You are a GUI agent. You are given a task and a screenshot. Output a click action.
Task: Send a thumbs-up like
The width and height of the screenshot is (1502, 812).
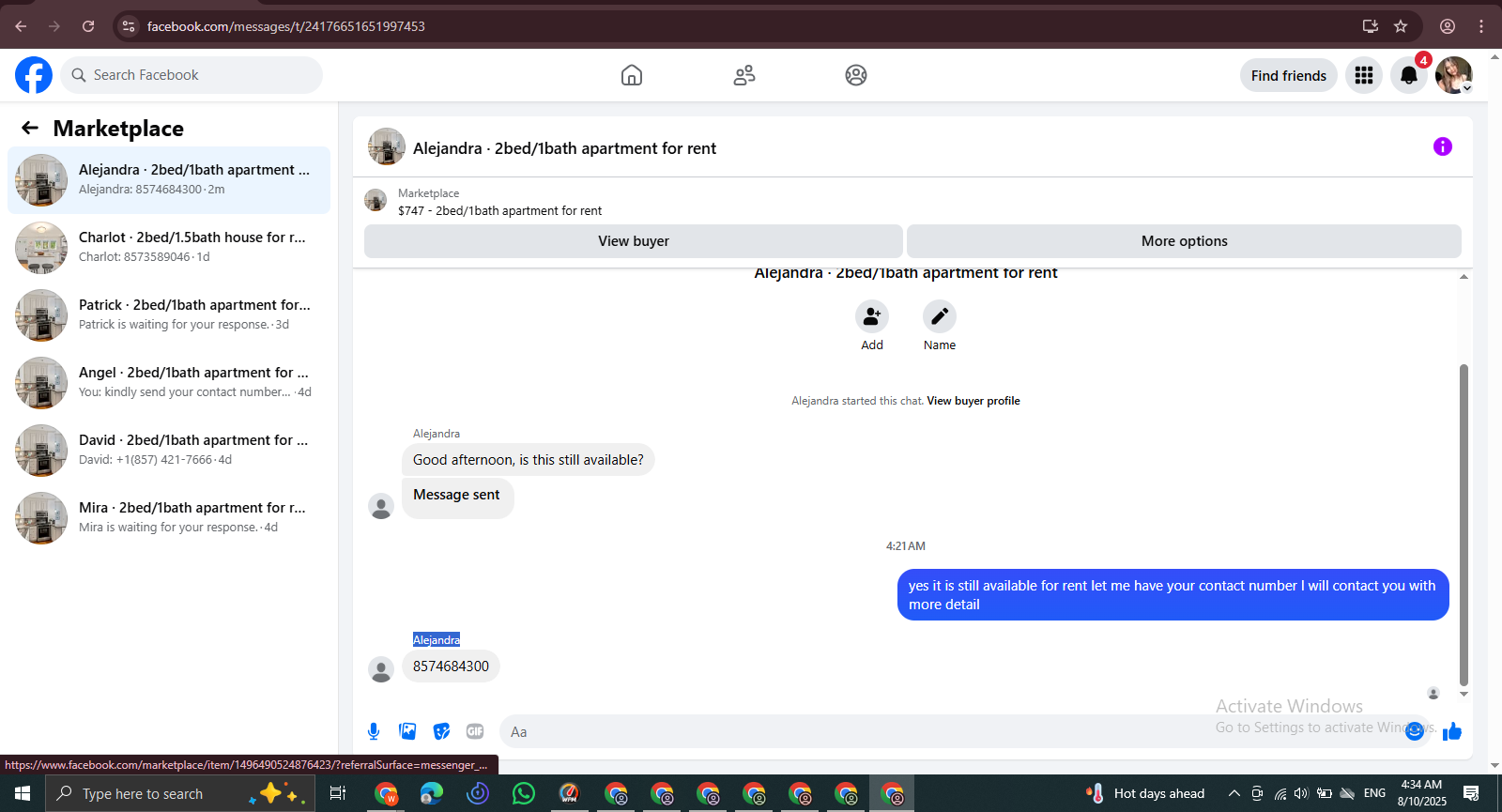[1452, 731]
